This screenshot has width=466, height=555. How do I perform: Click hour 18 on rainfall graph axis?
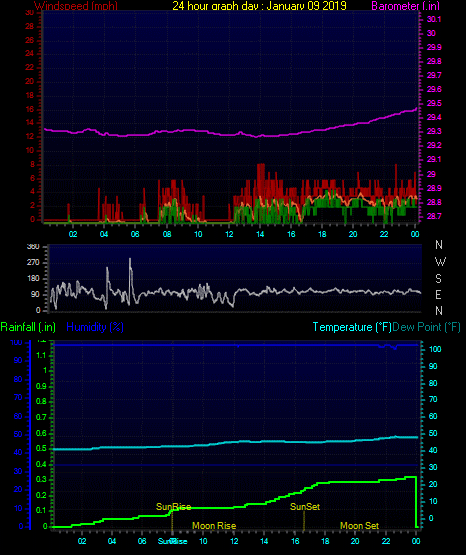(x=325, y=541)
